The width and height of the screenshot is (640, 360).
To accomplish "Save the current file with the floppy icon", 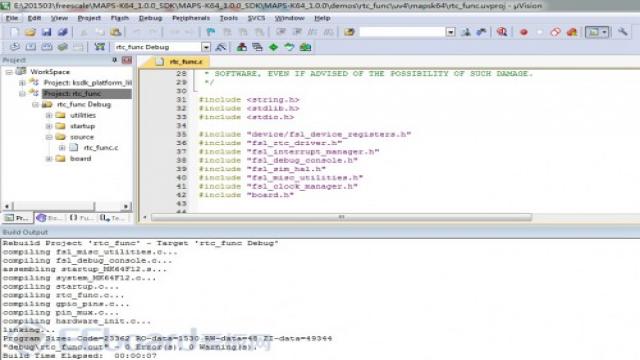I will tap(47, 32).
